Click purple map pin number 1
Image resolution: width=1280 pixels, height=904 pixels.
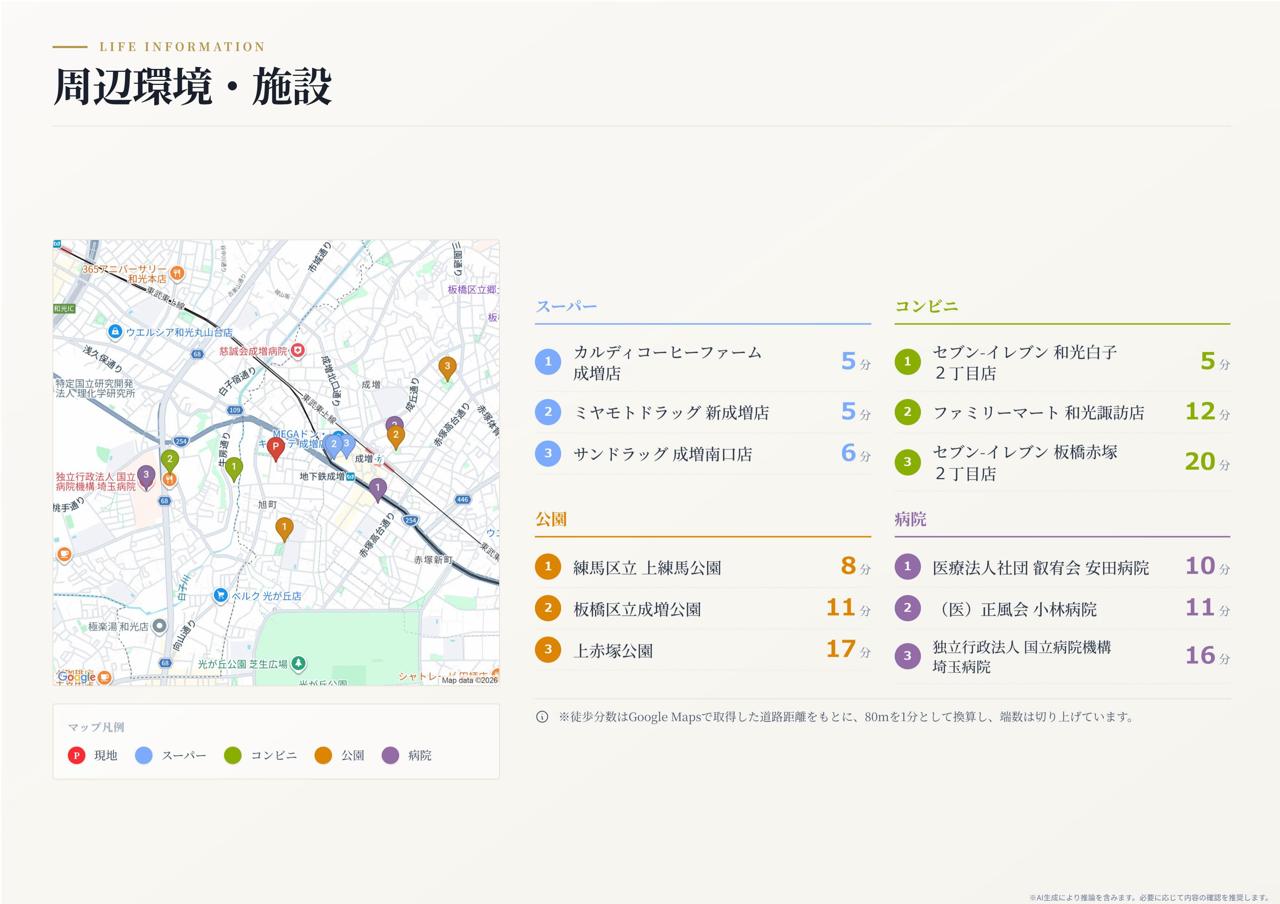377,488
